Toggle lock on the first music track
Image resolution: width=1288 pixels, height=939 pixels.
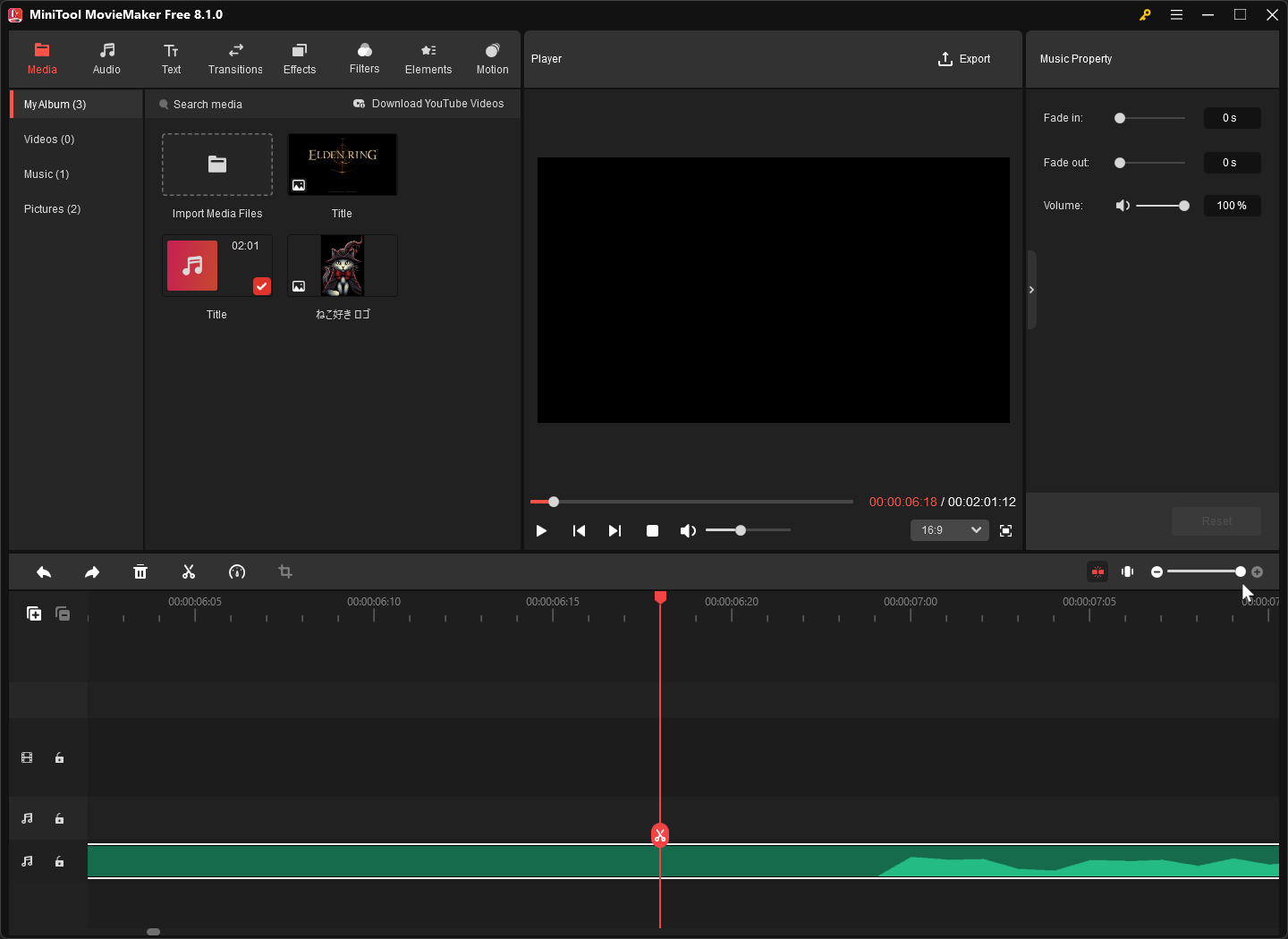coord(59,818)
